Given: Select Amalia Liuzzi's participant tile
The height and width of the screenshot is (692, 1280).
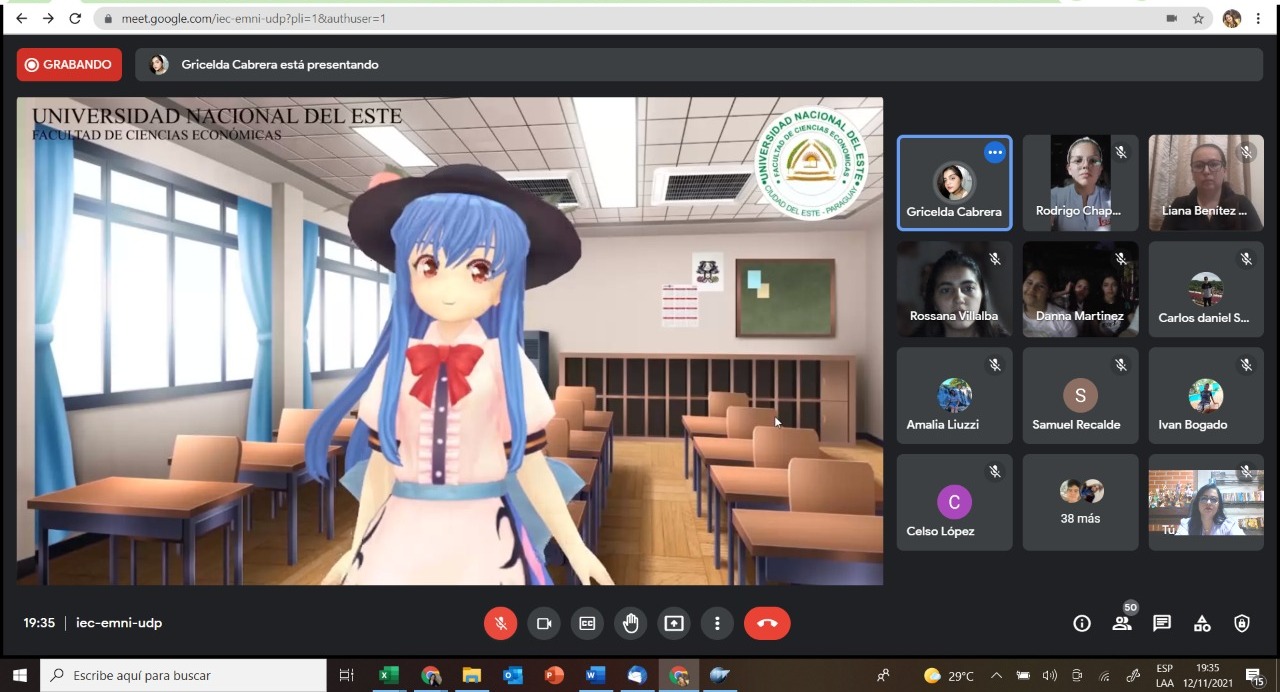Looking at the screenshot, I should [954, 396].
